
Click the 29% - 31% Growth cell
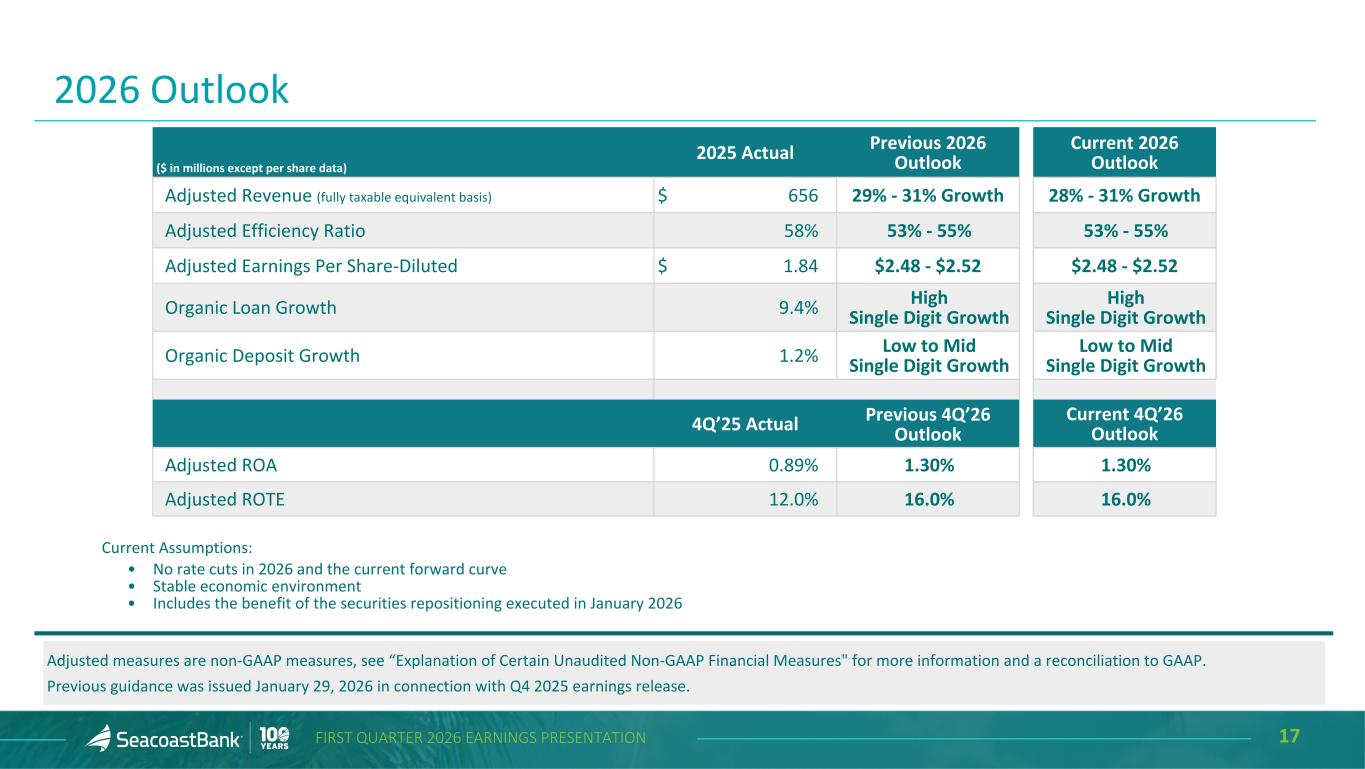point(927,196)
